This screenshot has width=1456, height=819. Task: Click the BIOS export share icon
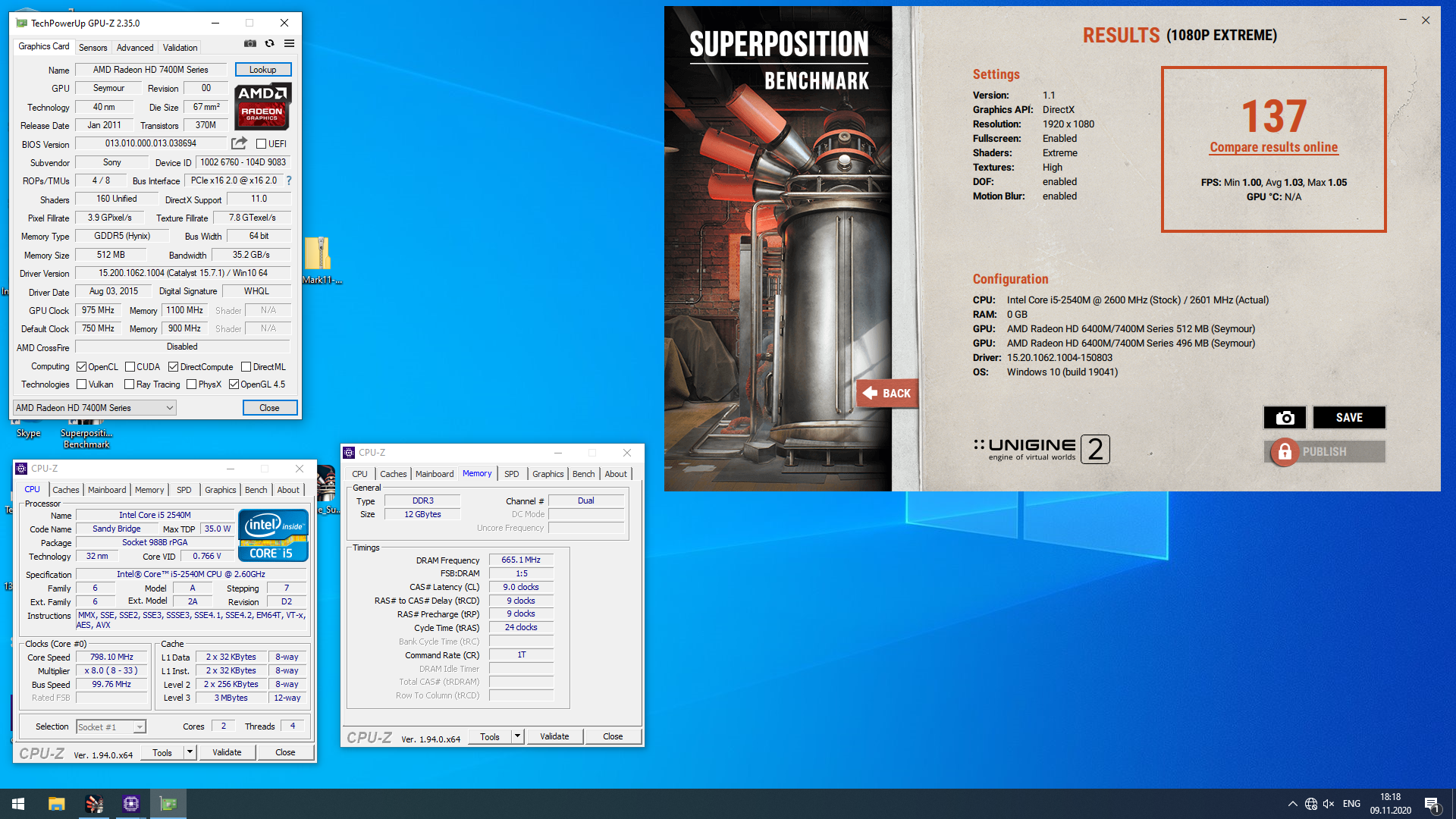[239, 143]
